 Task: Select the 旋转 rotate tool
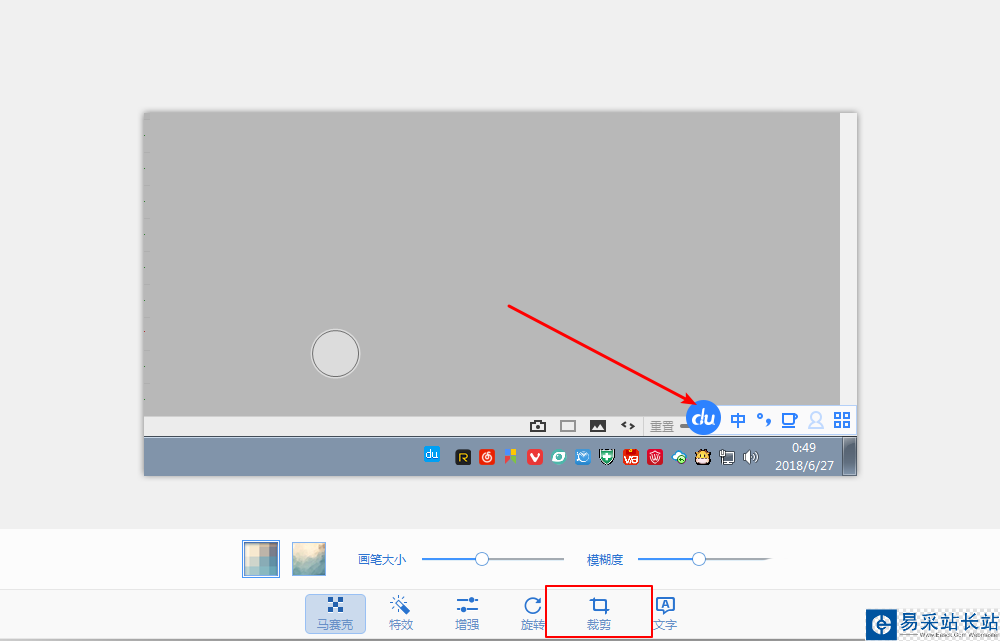(533, 614)
